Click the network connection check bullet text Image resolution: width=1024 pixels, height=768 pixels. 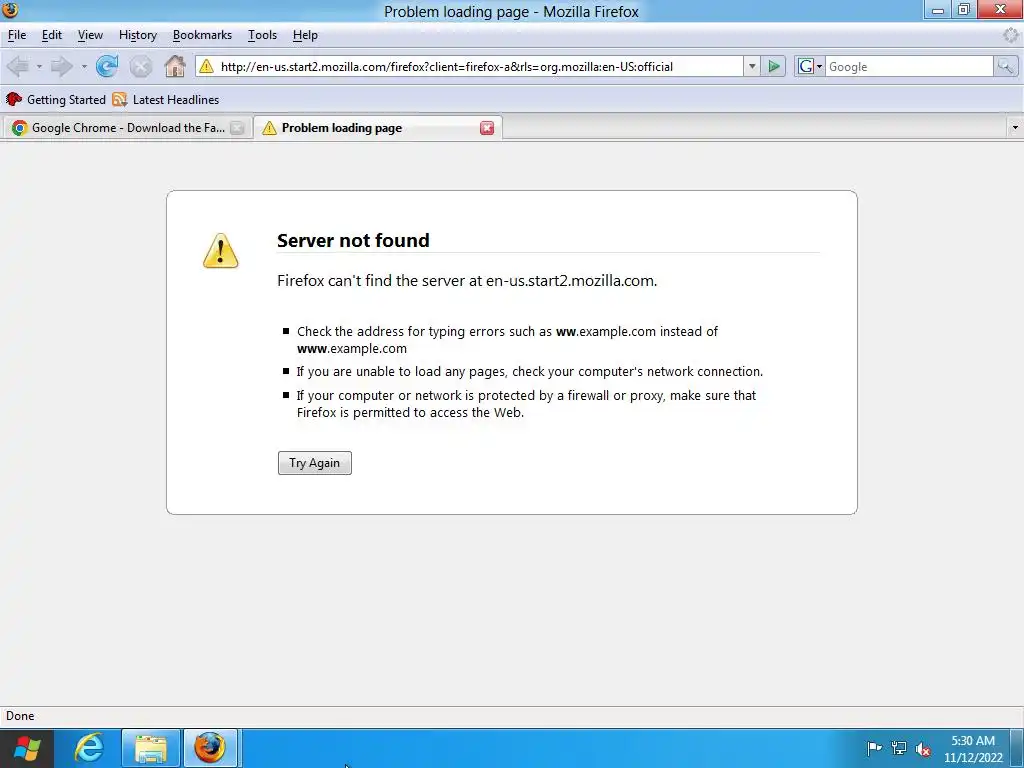point(530,372)
